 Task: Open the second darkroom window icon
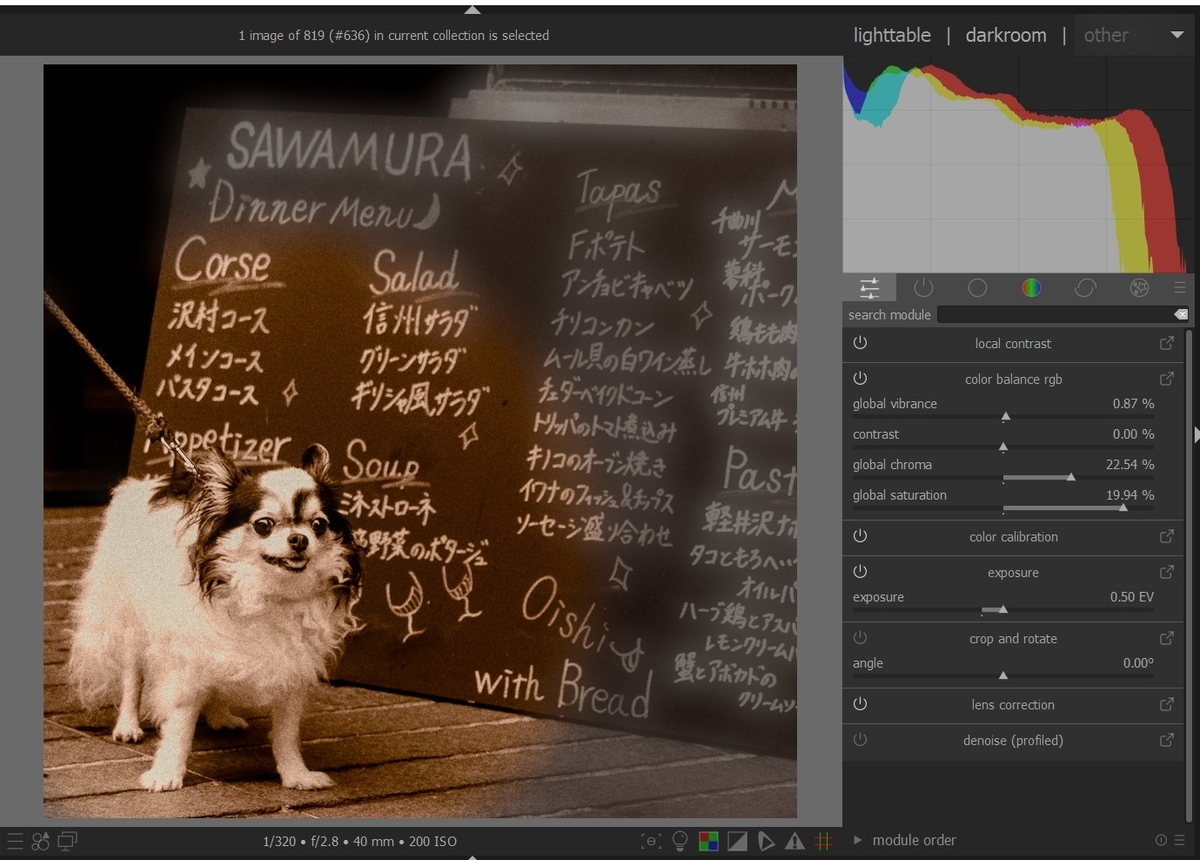coord(68,841)
